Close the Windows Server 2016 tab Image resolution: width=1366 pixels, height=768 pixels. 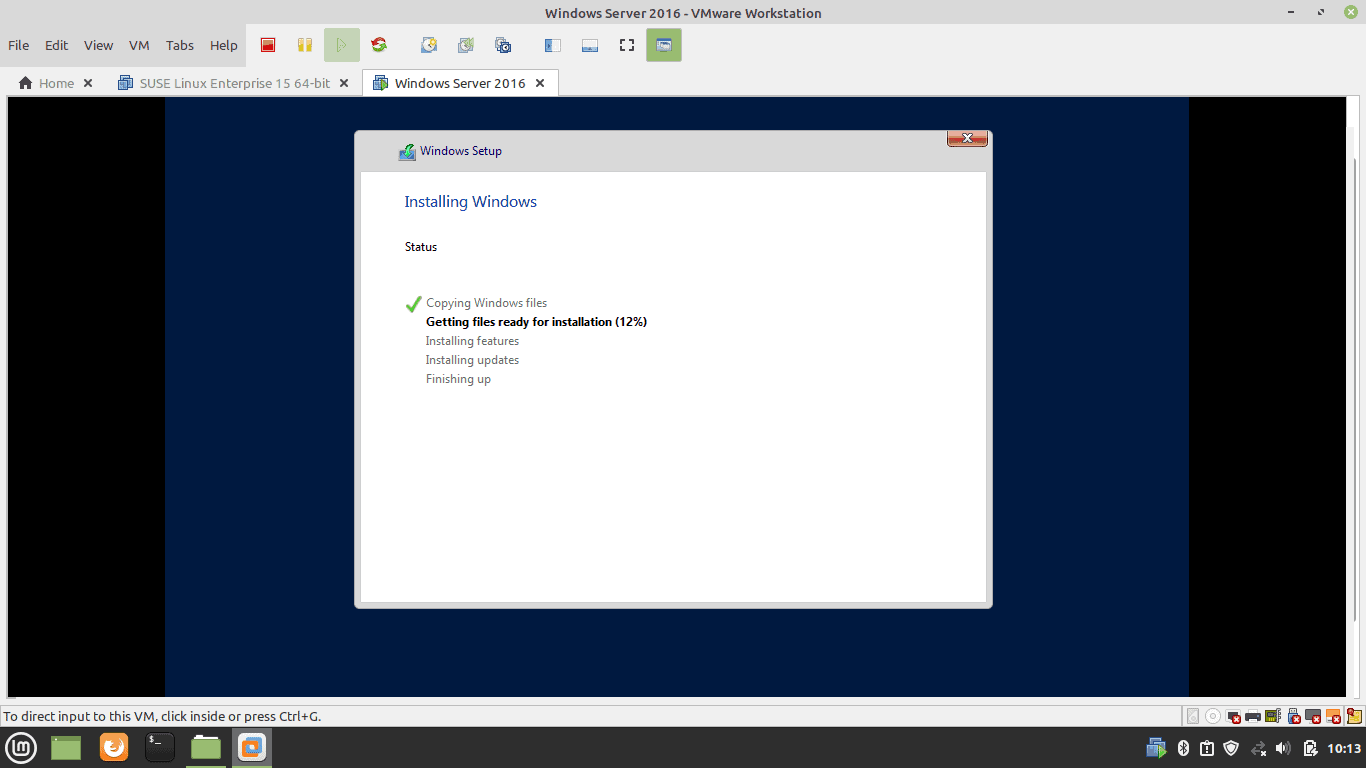point(540,83)
